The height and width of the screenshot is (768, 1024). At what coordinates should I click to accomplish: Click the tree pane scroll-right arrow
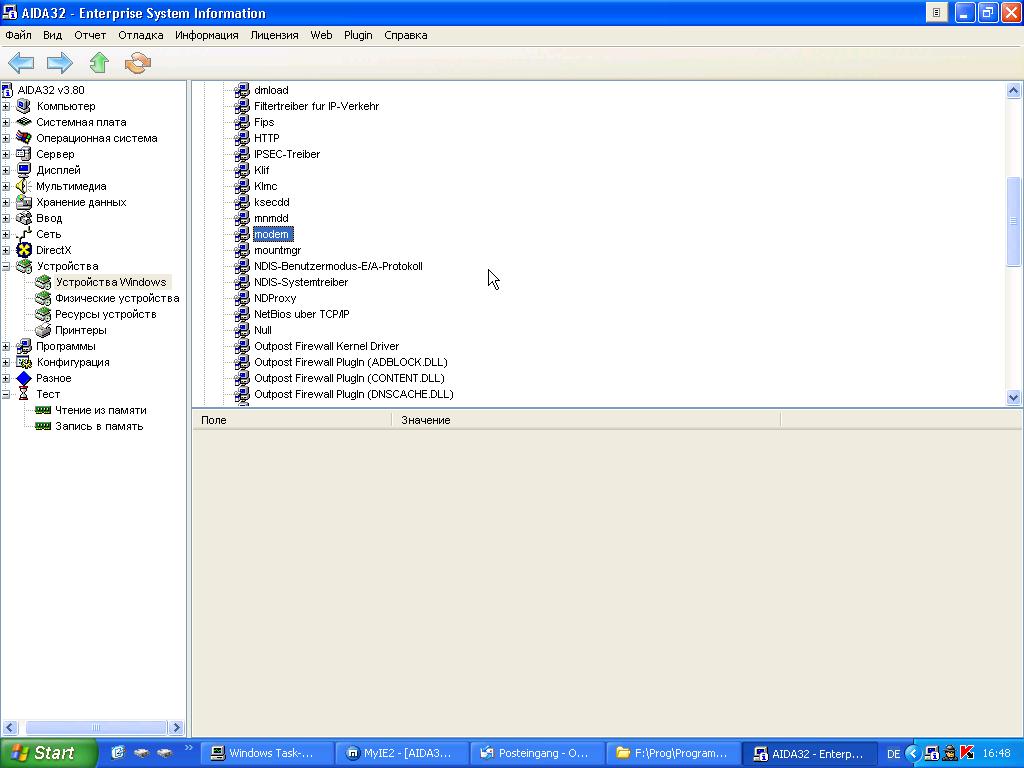[x=176, y=727]
